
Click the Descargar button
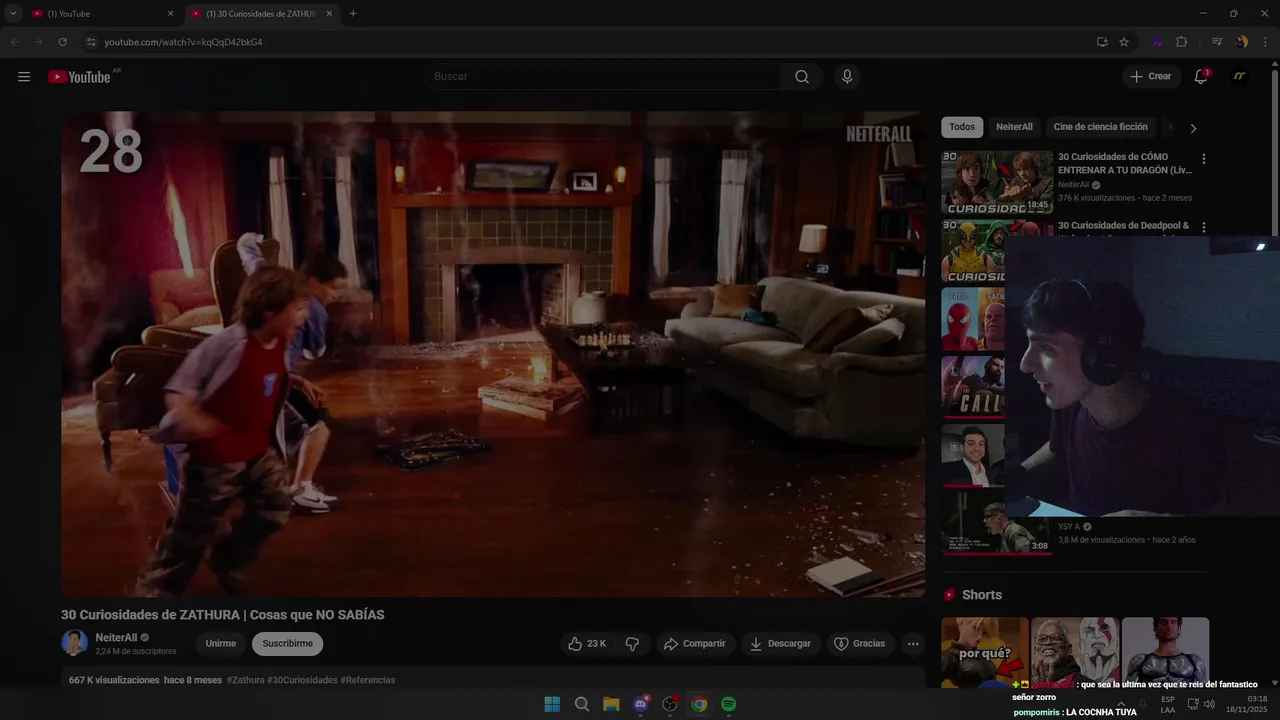781,644
